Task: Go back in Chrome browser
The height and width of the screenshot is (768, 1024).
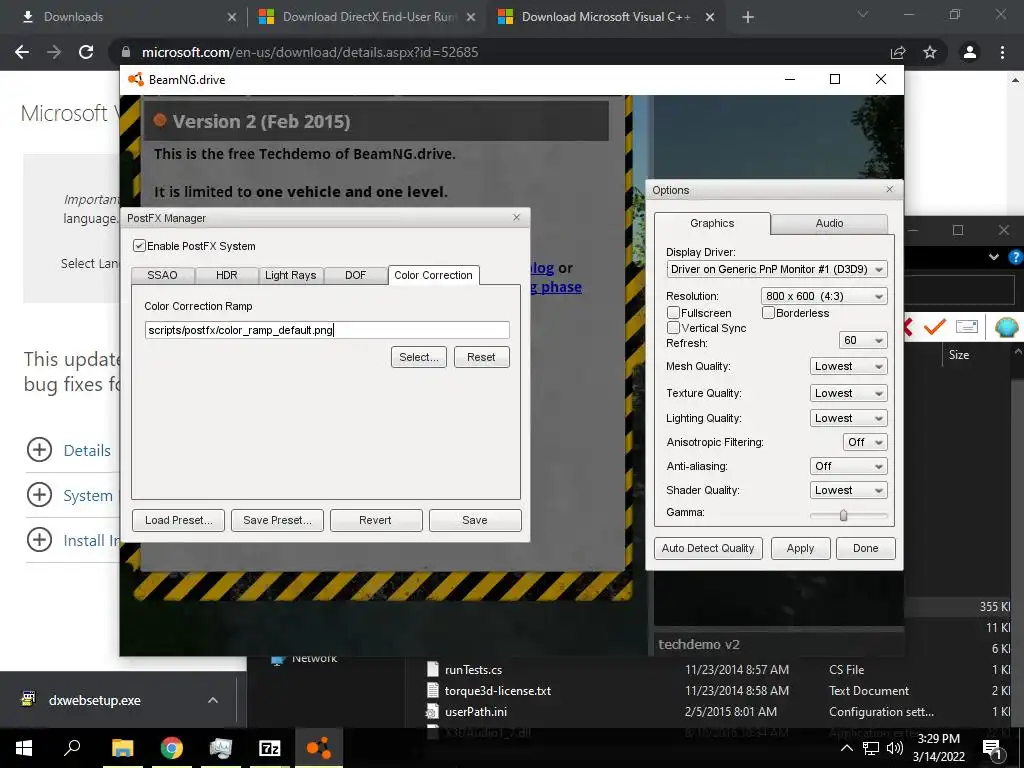Action: pyautogui.click(x=22, y=52)
